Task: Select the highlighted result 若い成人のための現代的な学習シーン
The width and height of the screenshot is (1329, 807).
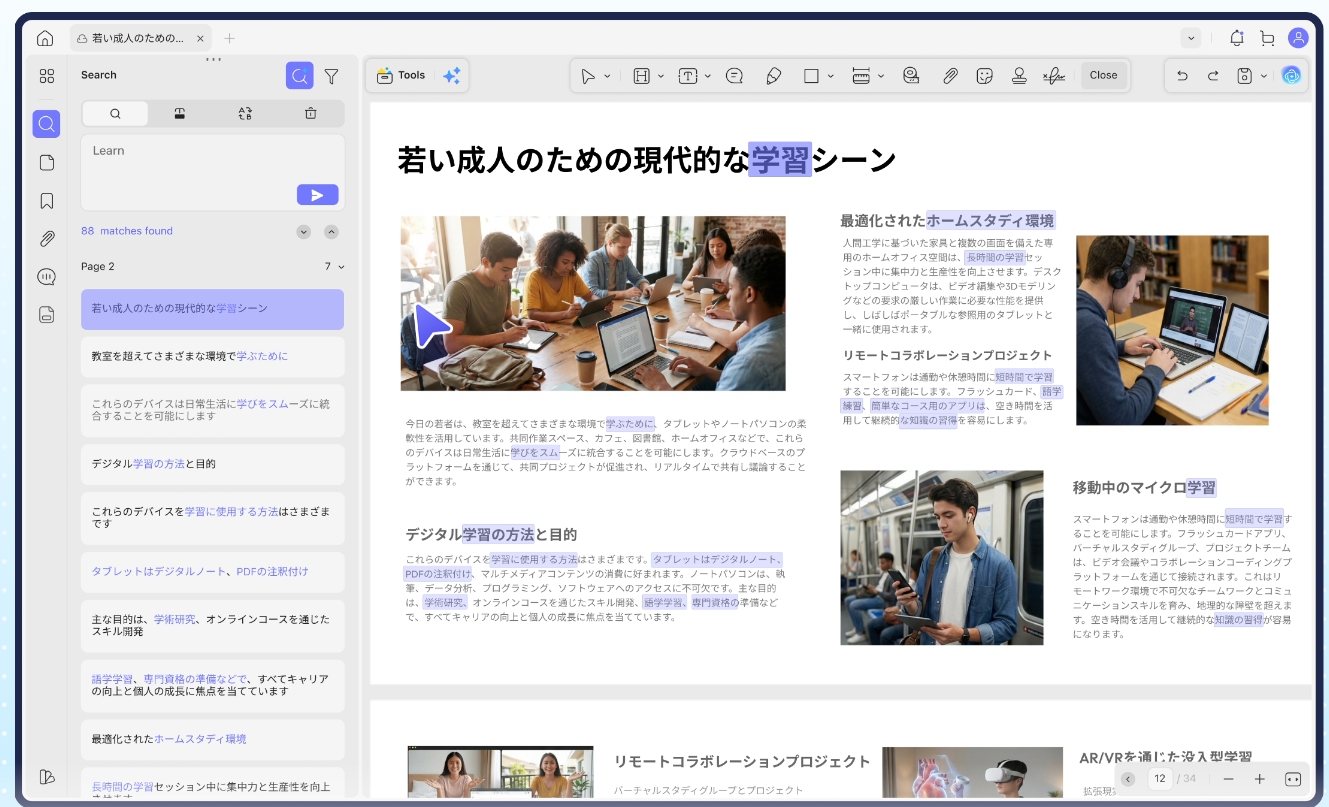Action: (212, 309)
